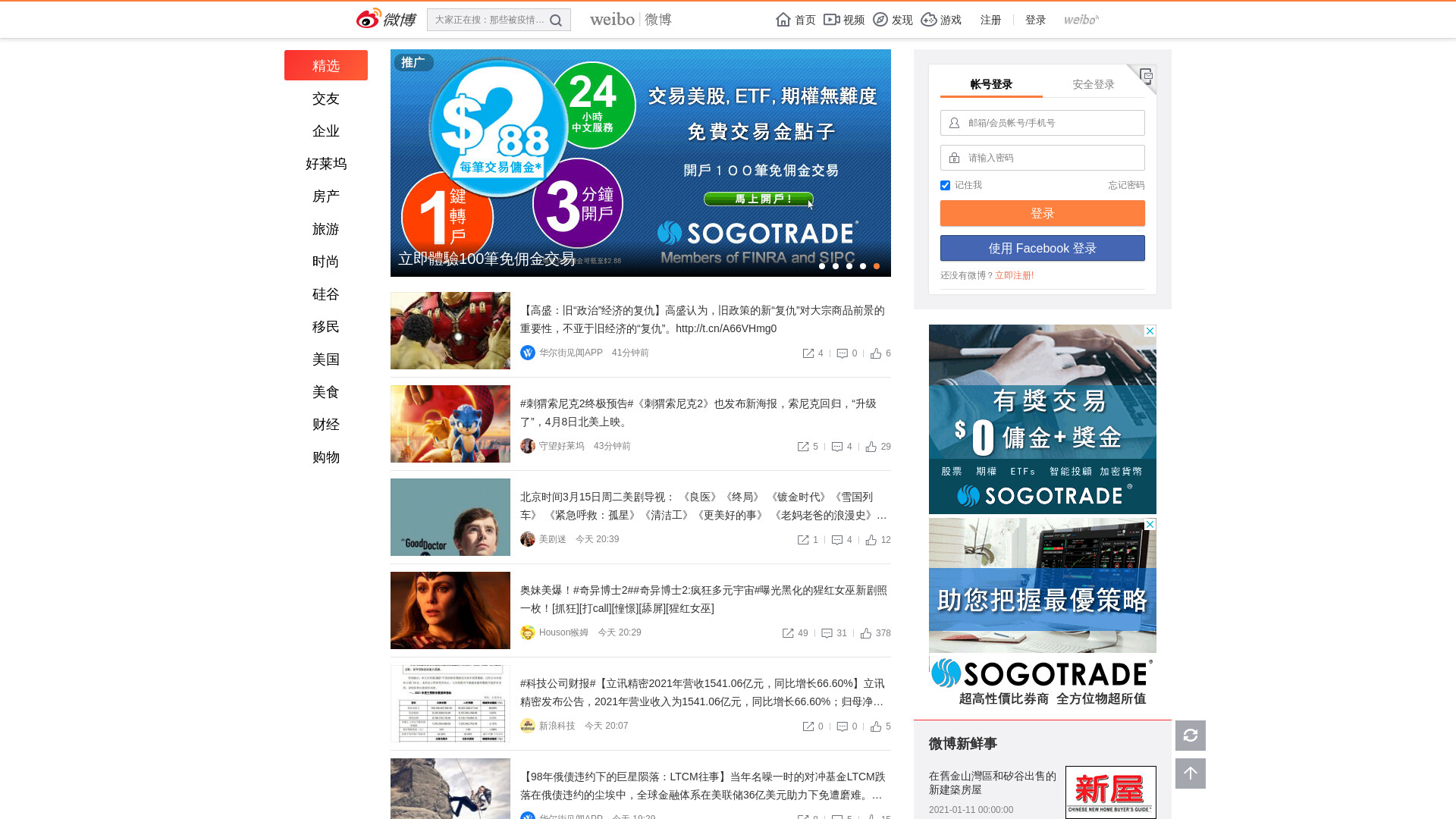Viewport: 1456px width, 819px height.
Task: Like the 刺猬索尼克2 post
Action: click(x=871, y=447)
